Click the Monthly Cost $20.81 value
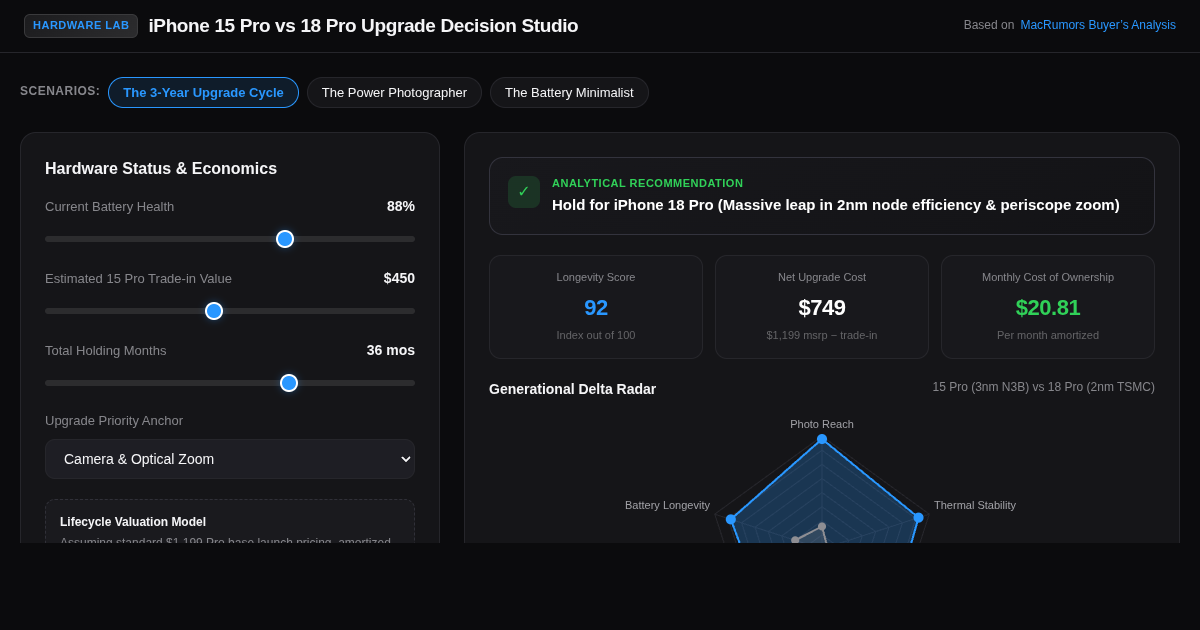Screen dimensions: 1200x630 (1048, 308)
